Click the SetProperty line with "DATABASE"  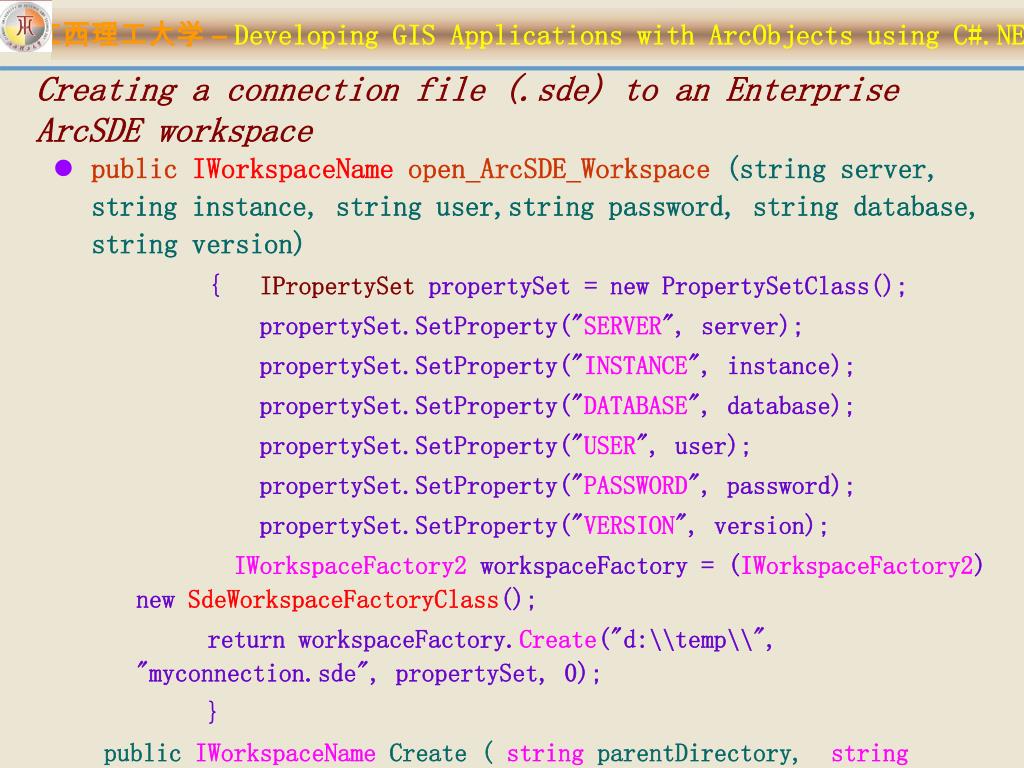556,406
